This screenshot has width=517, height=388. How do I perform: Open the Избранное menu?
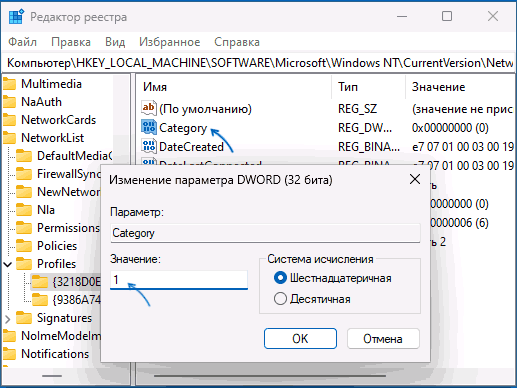pyautogui.click(x=170, y=42)
